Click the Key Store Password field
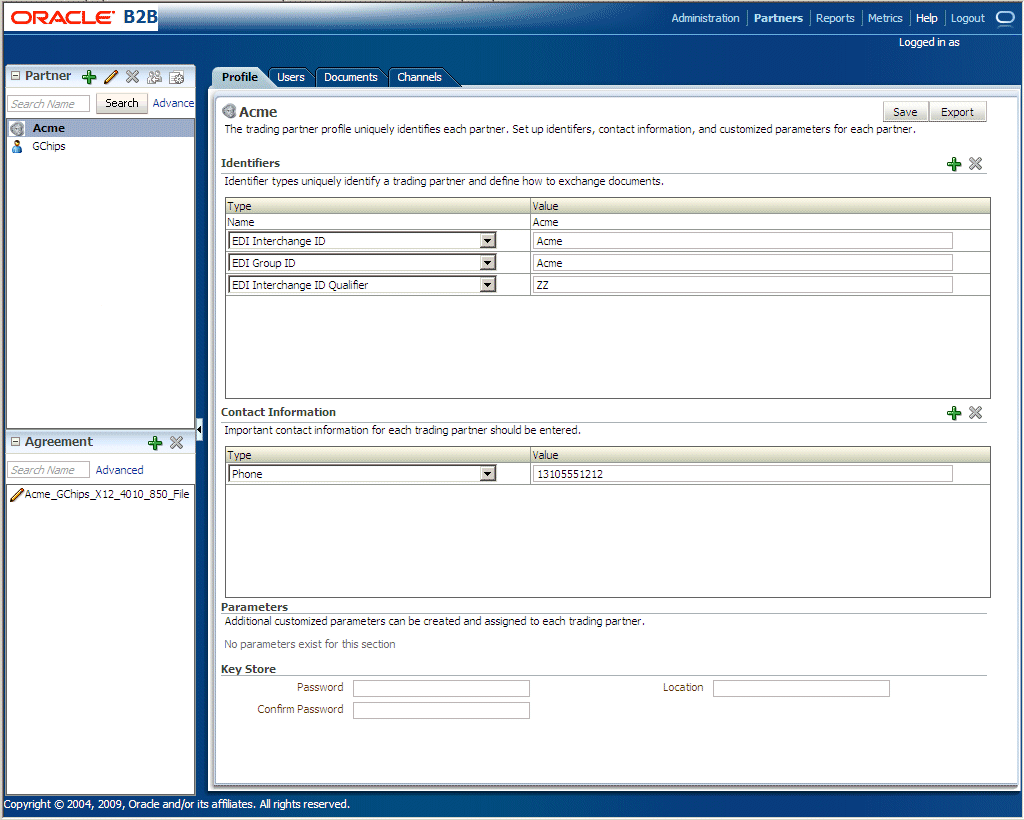 (441, 688)
